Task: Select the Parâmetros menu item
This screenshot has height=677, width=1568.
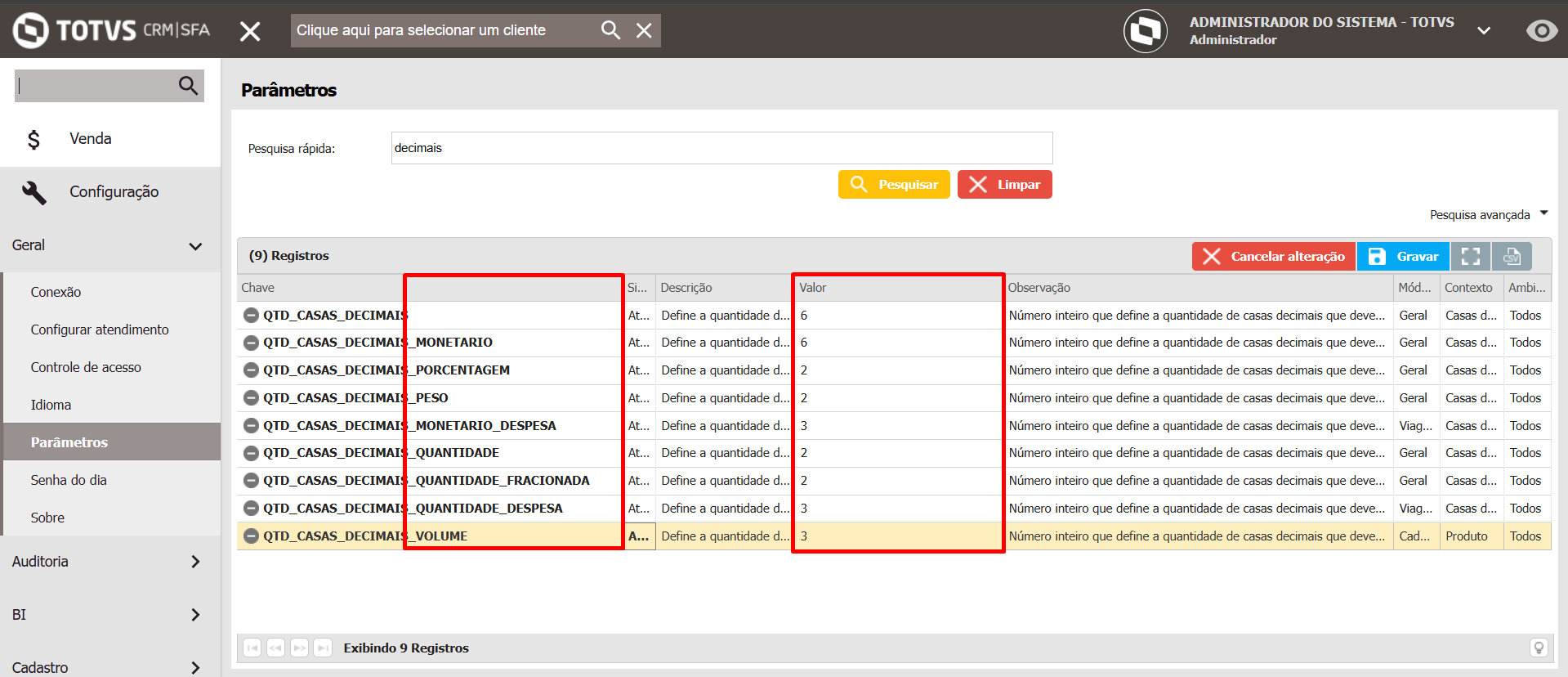Action: point(112,442)
